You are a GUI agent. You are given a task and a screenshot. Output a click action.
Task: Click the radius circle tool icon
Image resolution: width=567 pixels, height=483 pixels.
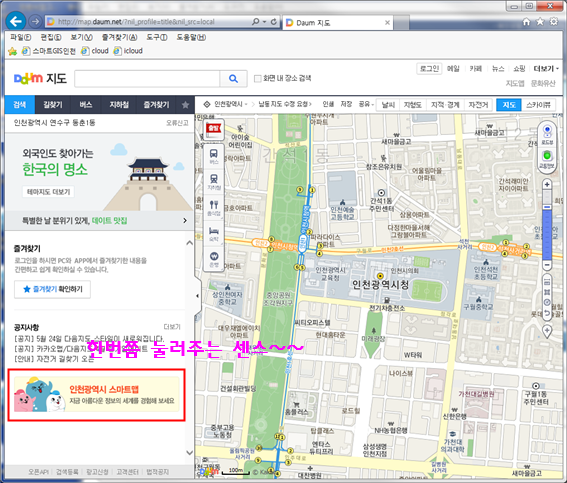click(x=547, y=302)
